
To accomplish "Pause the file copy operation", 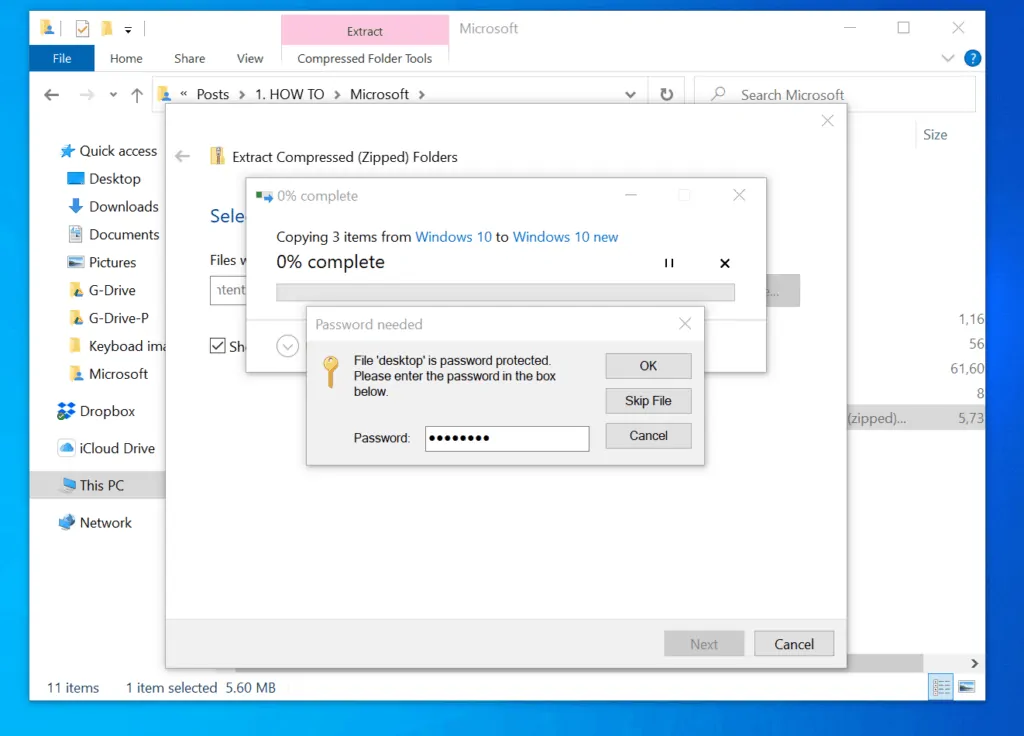I will point(669,263).
